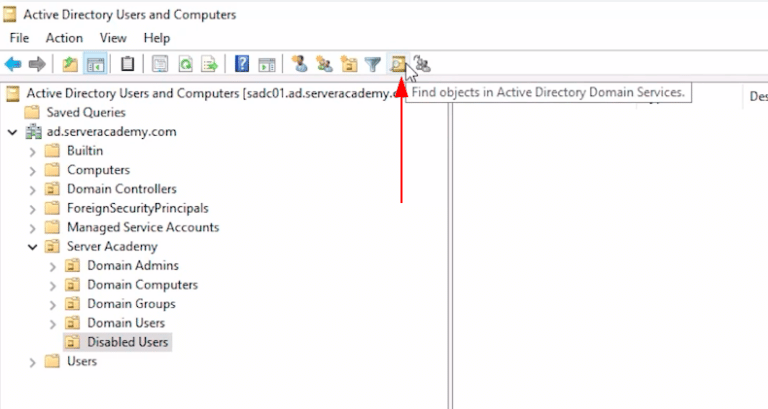Click the Refresh toolbar icon
The width and height of the screenshot is (768, 409).
click(x=185, y=65)
